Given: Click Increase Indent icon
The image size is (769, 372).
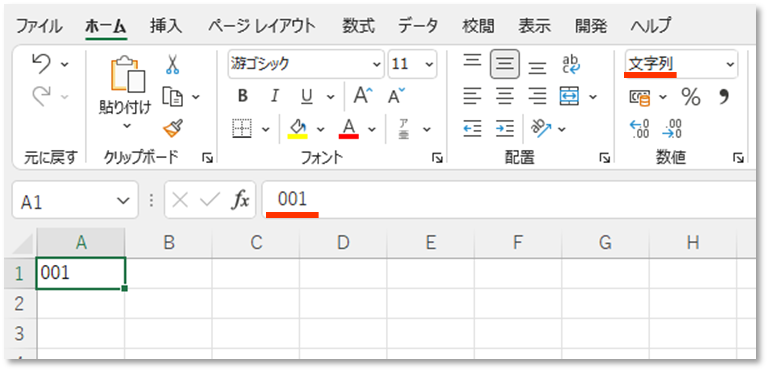Looking at the screenshot, I should pyautogui.click(x=505, y=128).
